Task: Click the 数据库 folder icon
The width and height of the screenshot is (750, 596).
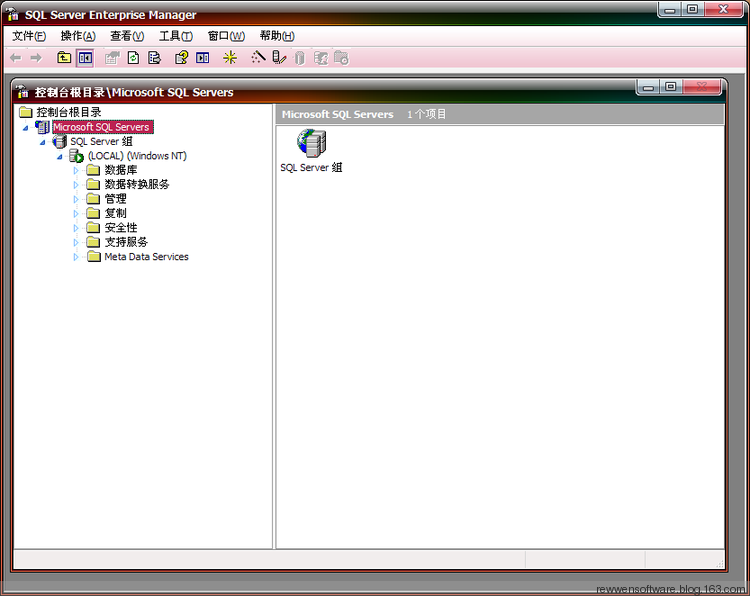Action: click(x=93, y=170)
